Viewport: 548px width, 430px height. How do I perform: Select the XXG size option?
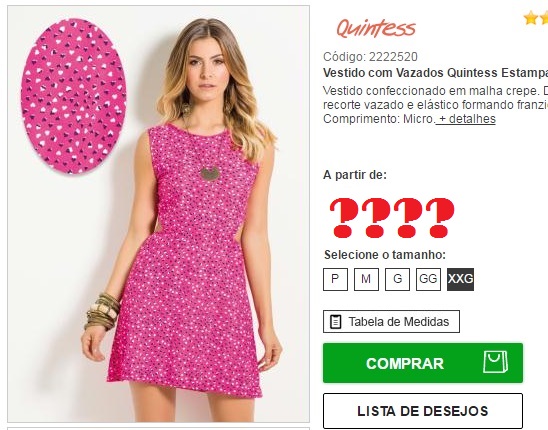(460, 279)
